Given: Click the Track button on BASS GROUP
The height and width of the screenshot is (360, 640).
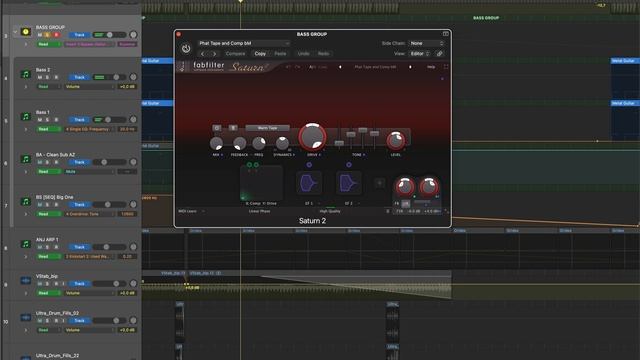Looking at the screenshot, I should point(80,35).
